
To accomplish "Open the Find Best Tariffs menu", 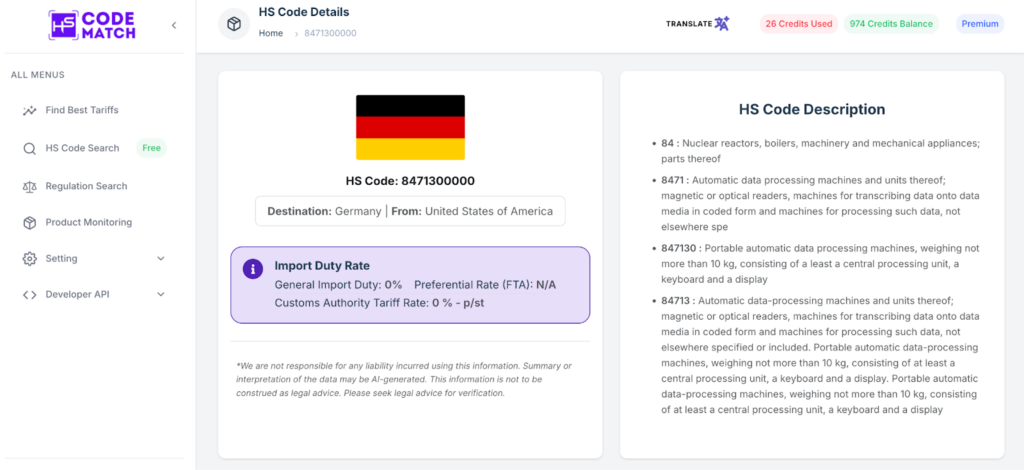I will click(82, 110).
